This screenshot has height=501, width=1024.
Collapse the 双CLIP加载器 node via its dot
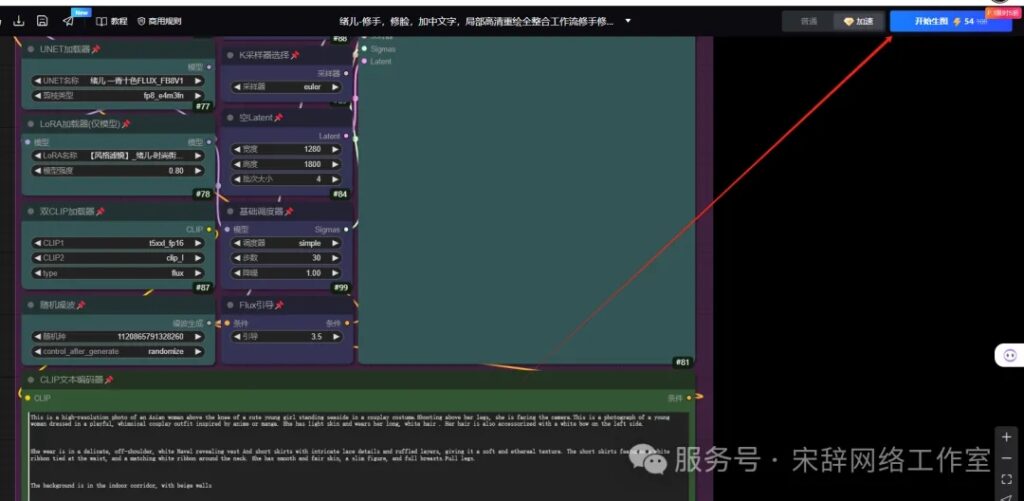click(x=30, y=212)
